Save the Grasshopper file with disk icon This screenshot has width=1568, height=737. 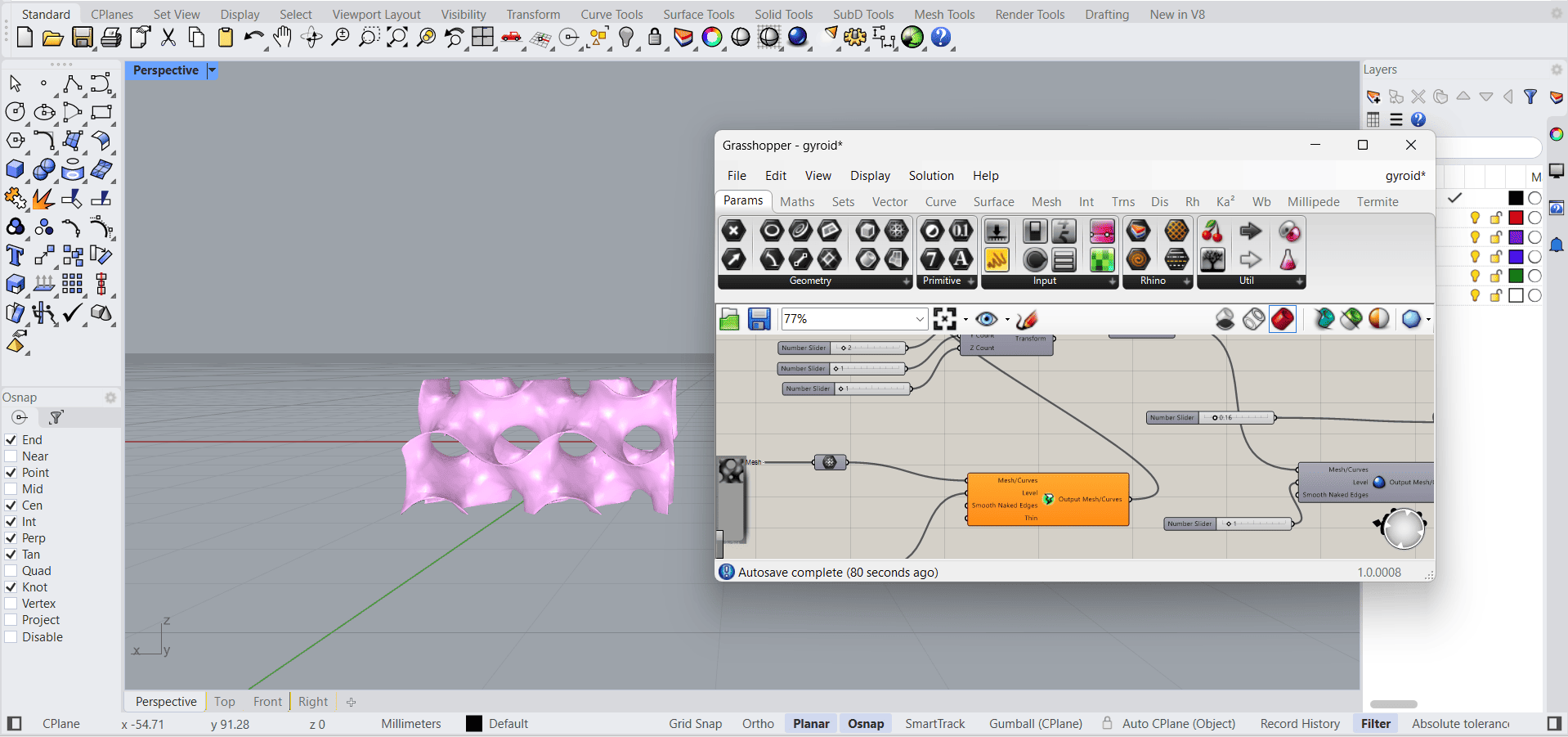[759, 319]
